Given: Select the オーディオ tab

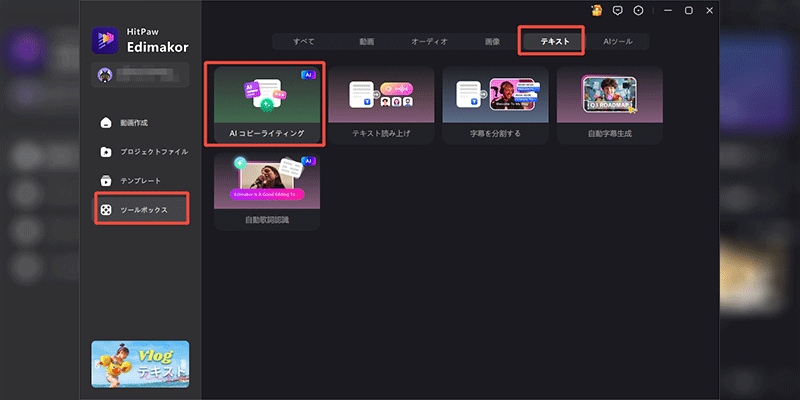Looking at the screenshot, I should (429, 42).
